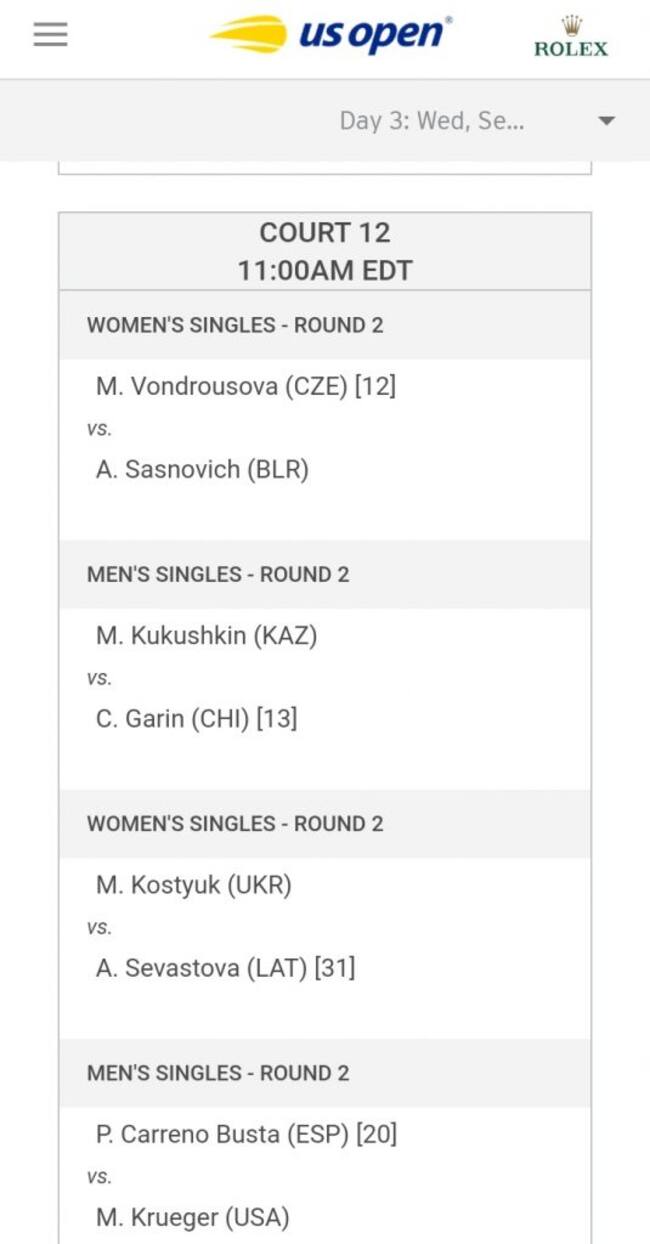Click the first Women's Singles - Round 2 header
The height and width of the screenshot is (1244, 650).
pyautogui.click(x=325, y=325)
